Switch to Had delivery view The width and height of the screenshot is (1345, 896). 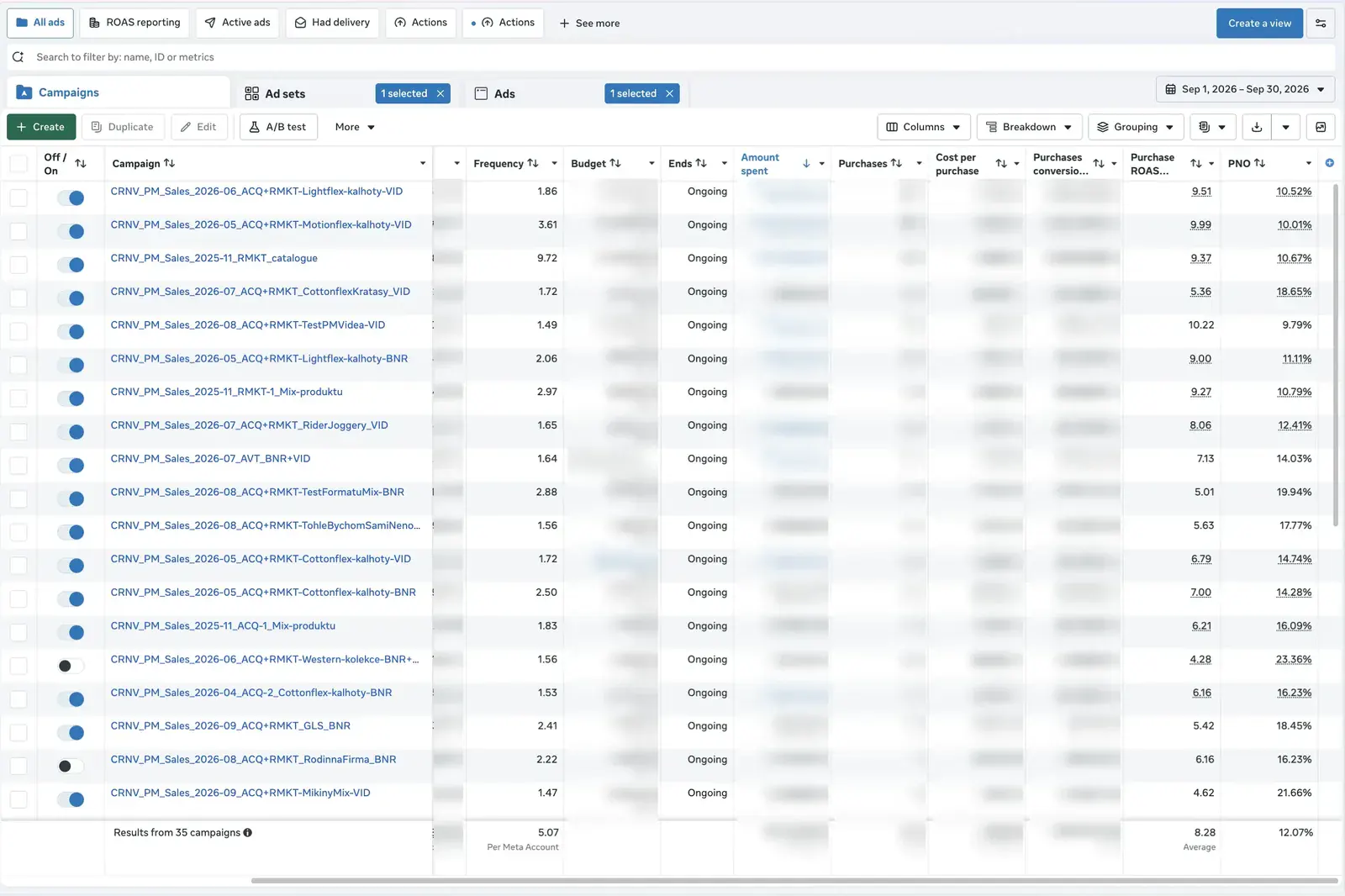[x=333, y=23]
